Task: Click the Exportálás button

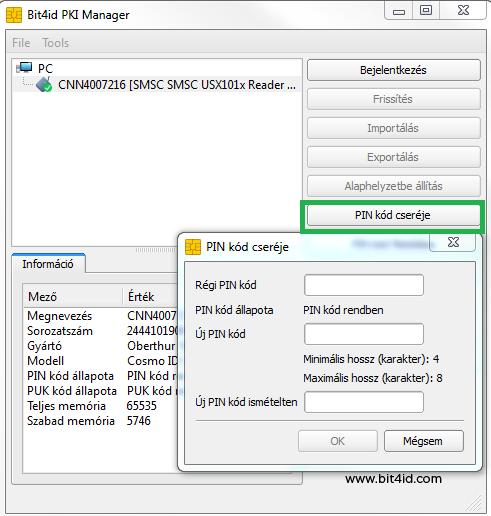Action: click(394, 157)
